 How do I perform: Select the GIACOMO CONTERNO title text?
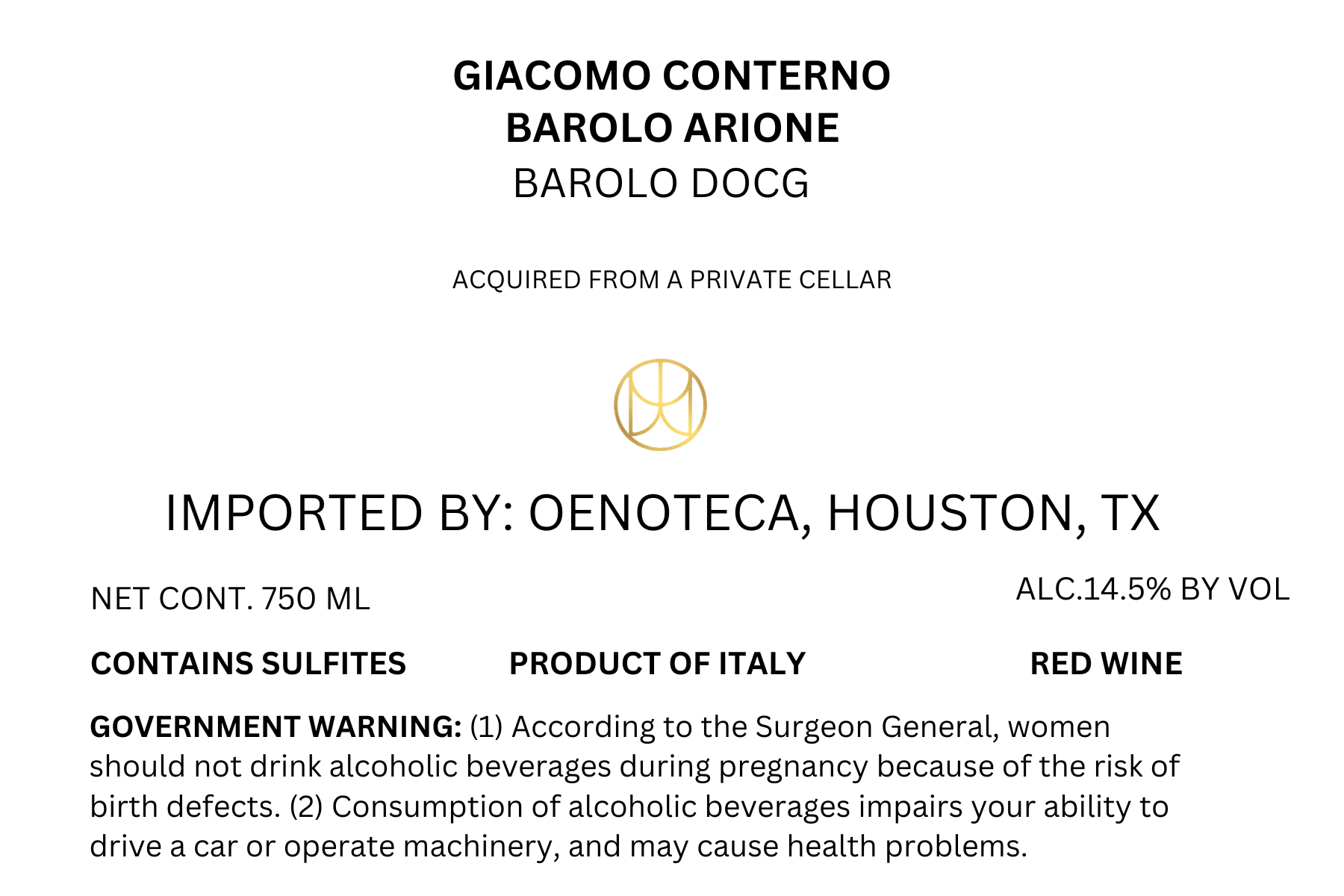pos(672,76)
